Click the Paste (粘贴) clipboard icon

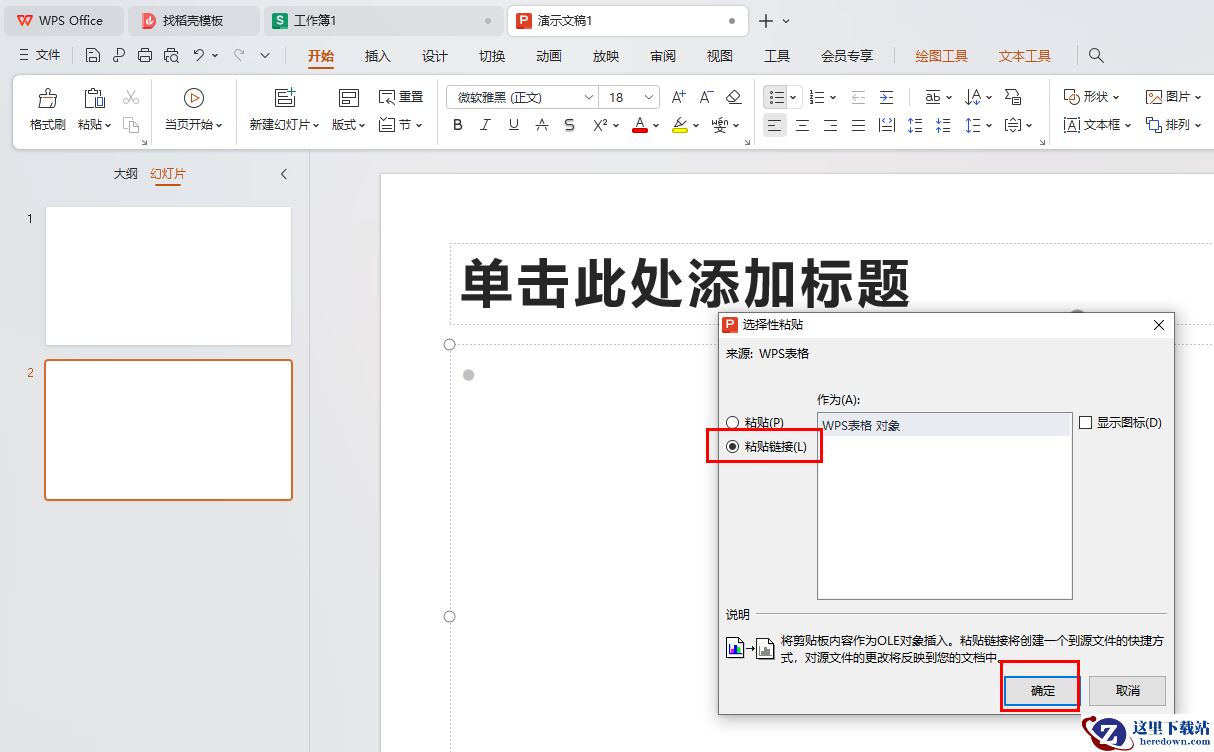pos(94,98)
